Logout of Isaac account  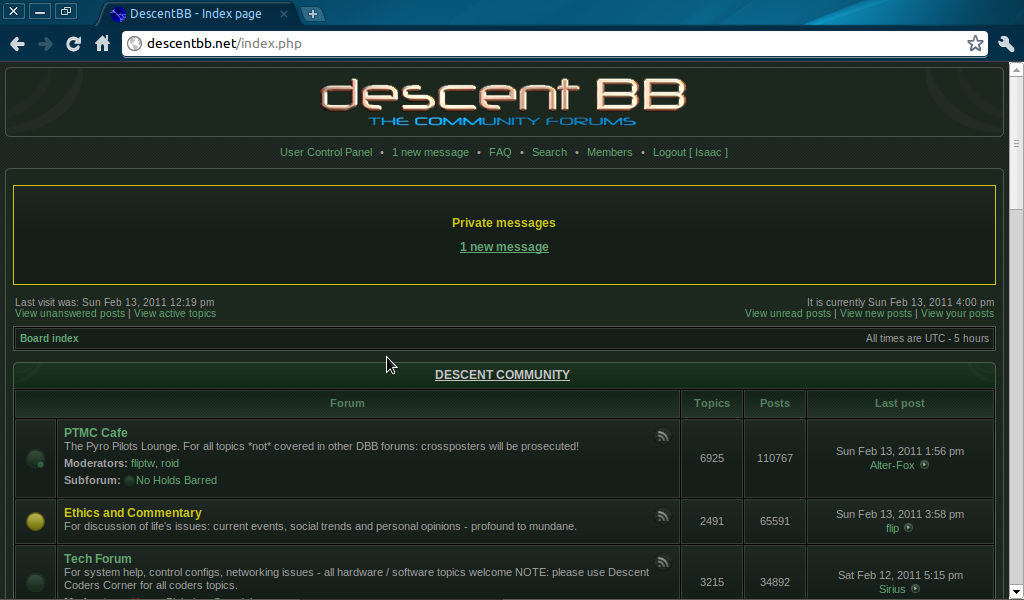690,152
